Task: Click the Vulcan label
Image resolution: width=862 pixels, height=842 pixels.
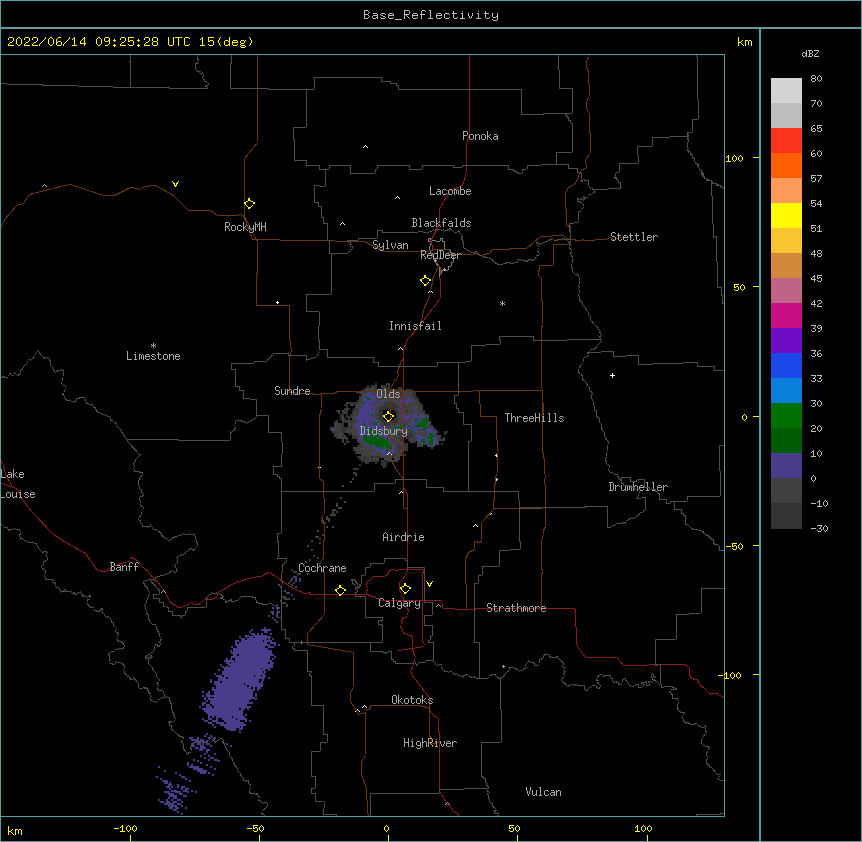Action: click(x=543, y=792)
